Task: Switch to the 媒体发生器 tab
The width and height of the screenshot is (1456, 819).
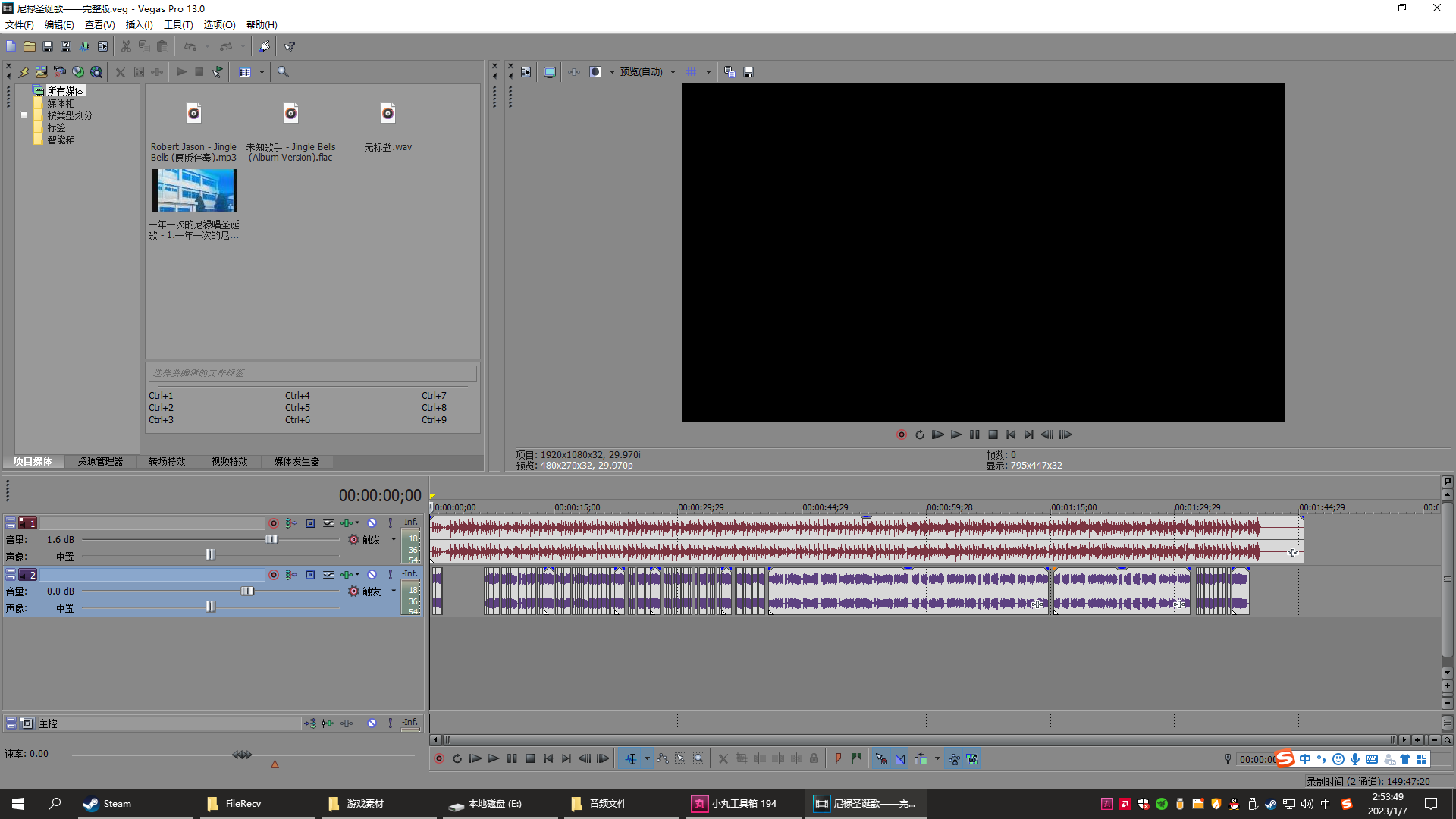Action: 297,461
